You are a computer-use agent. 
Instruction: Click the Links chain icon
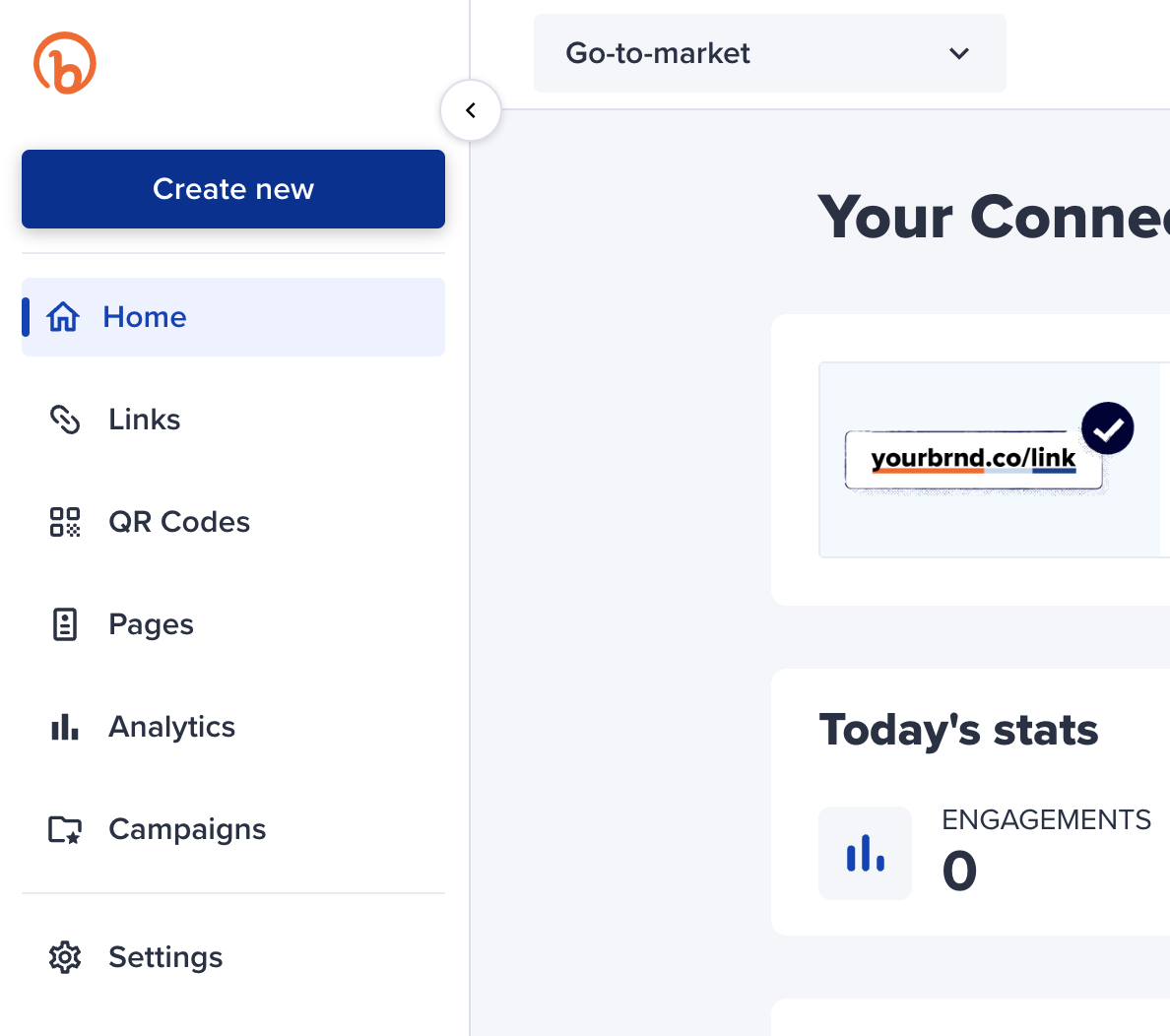coord(65,420)
